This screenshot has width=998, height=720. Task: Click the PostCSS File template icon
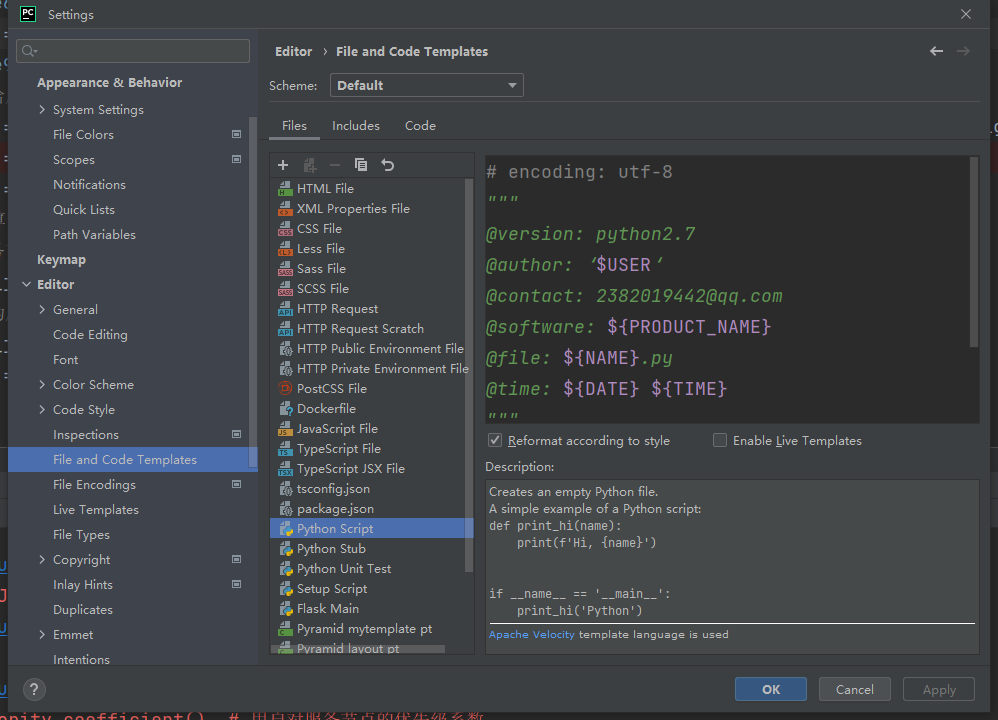click(x=285, y=388)
